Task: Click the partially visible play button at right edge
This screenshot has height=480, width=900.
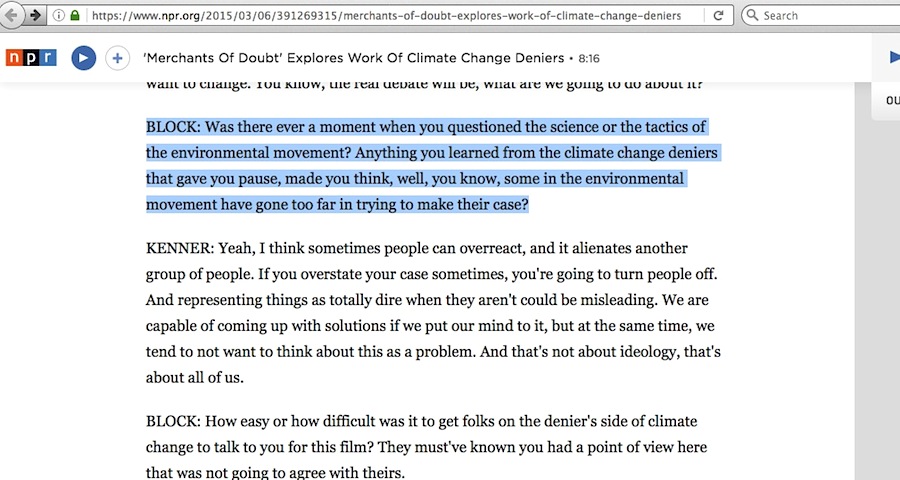Action: (893, 58)
